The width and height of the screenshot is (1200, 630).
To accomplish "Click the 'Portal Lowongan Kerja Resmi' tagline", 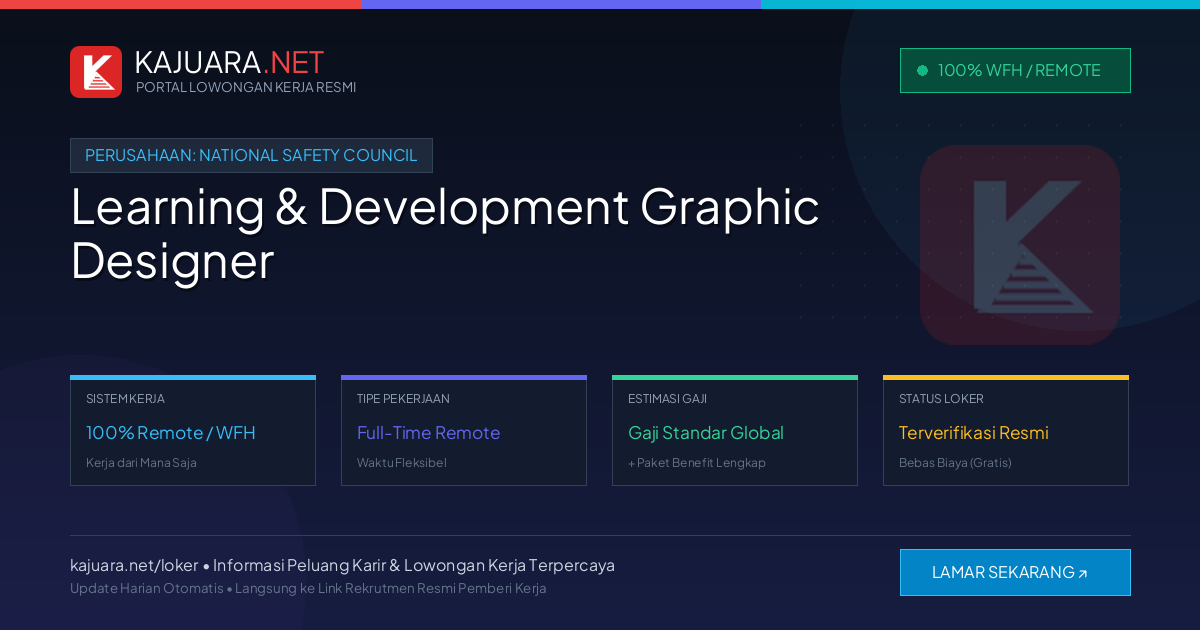I will 246,87.
